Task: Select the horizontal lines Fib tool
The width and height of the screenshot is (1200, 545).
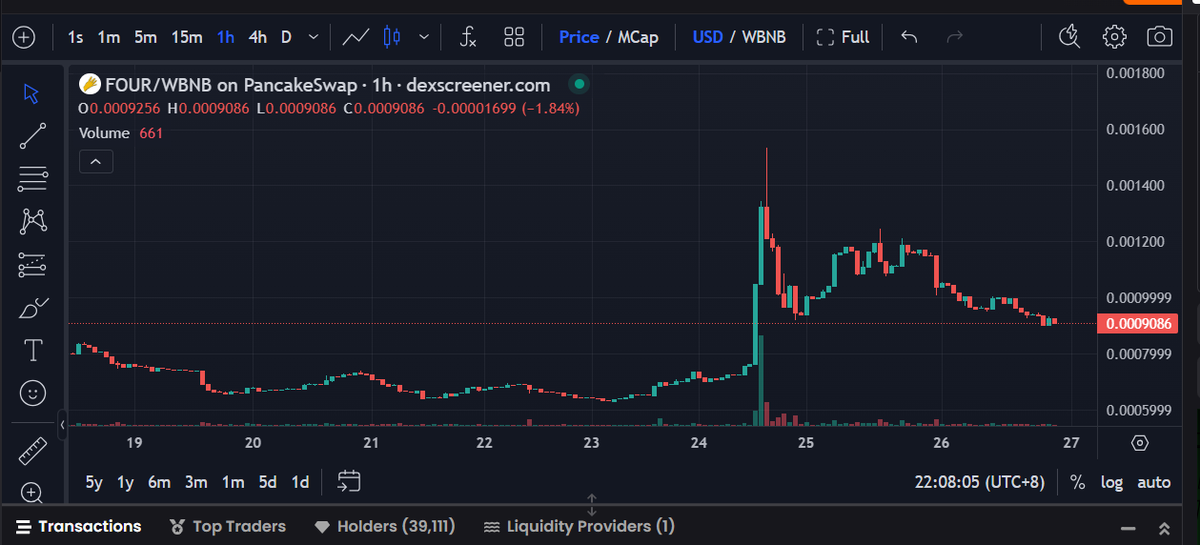Action: click(x=32, y=179)
